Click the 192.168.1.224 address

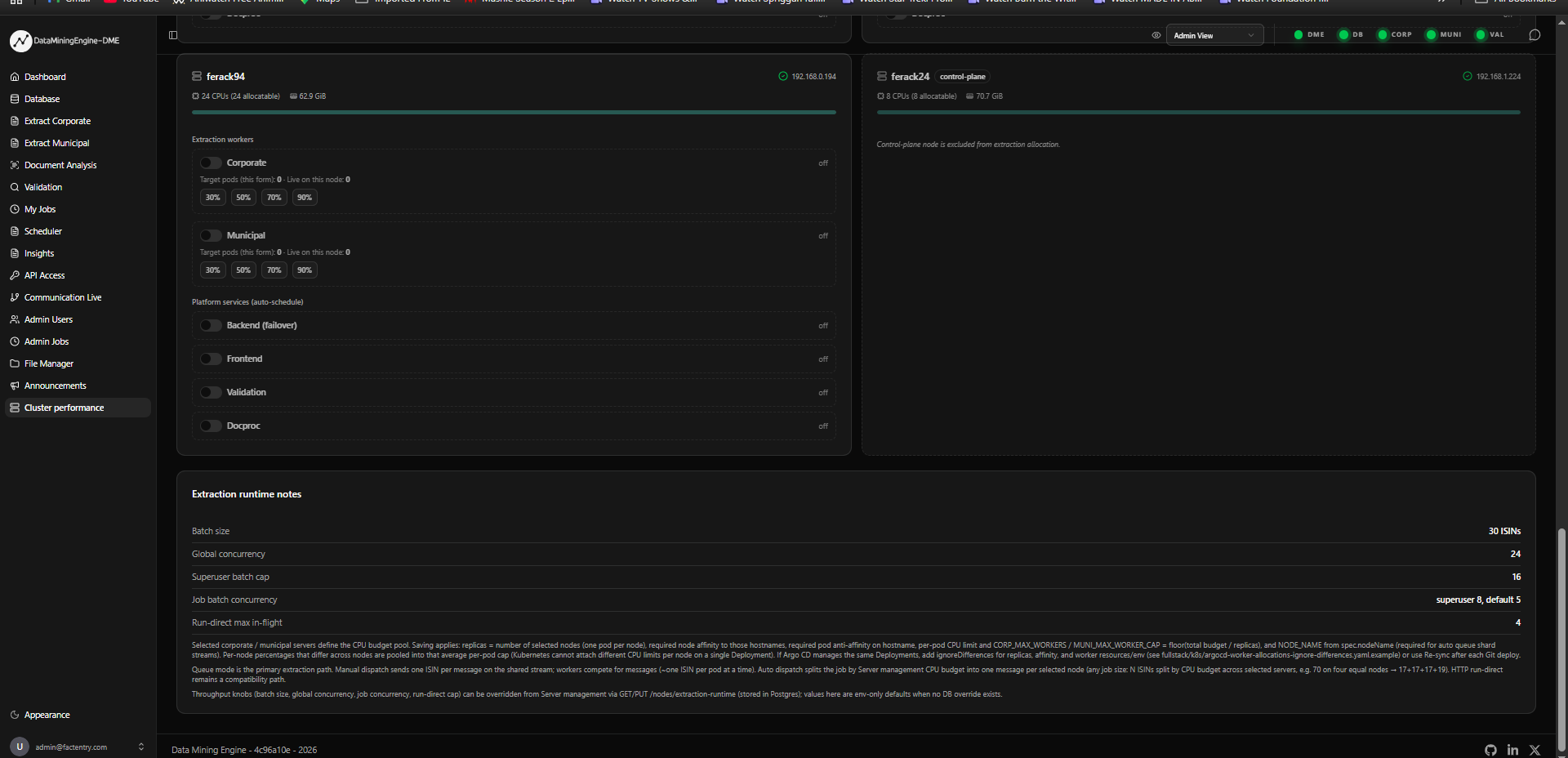1499,77
